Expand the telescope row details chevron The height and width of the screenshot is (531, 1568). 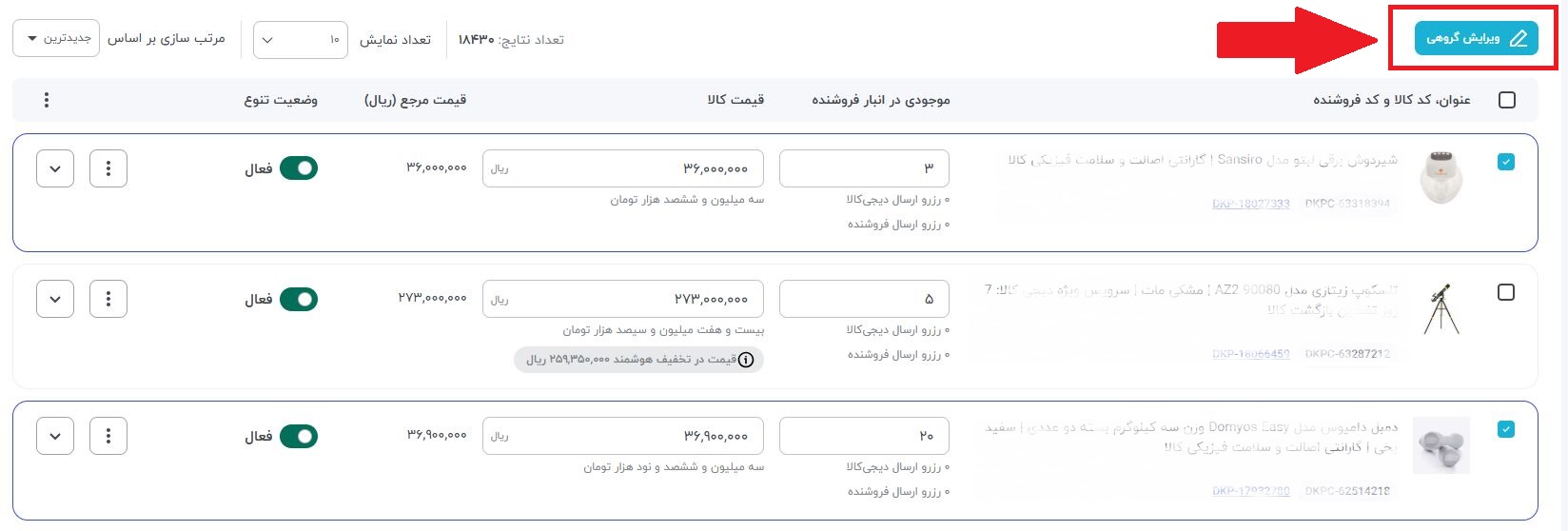pos(55,299)
